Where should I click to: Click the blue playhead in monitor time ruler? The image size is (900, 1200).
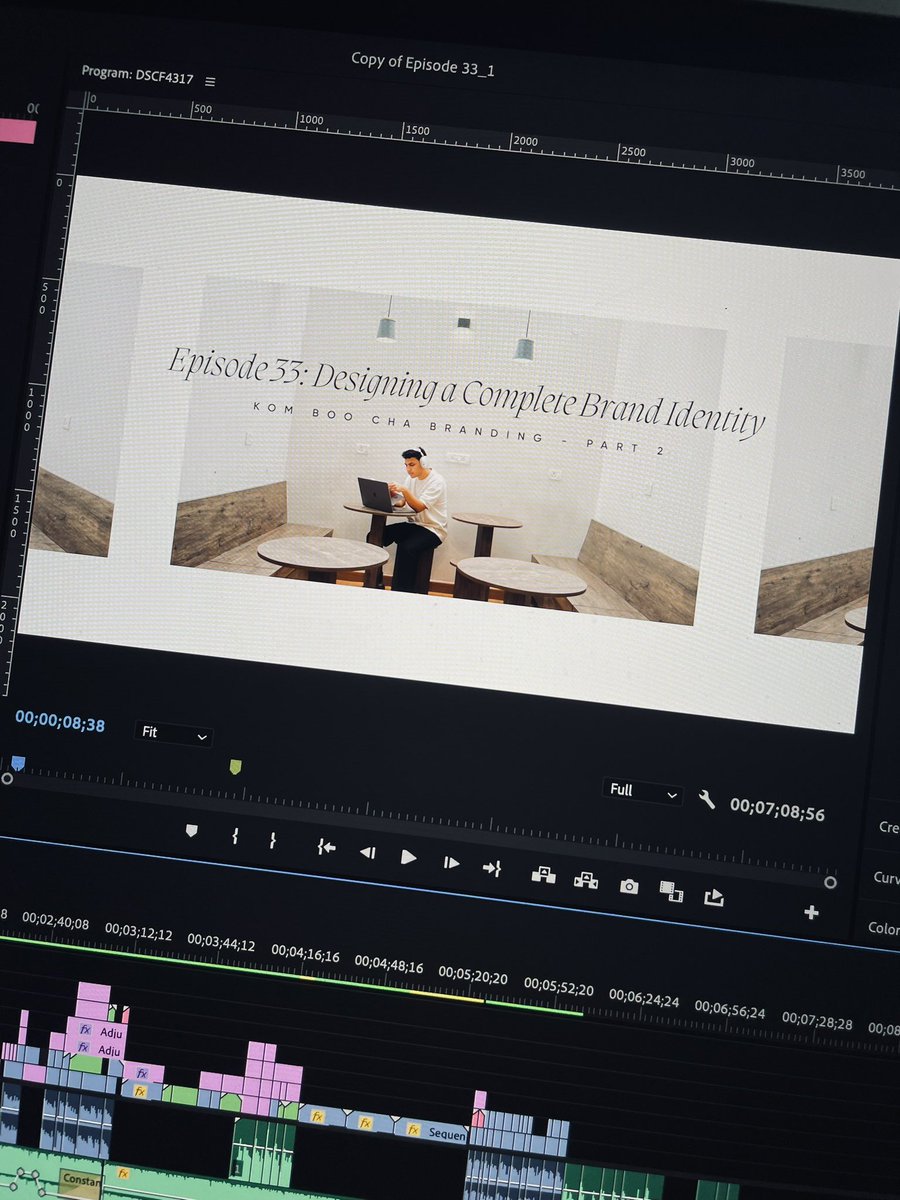coord(17,763)
